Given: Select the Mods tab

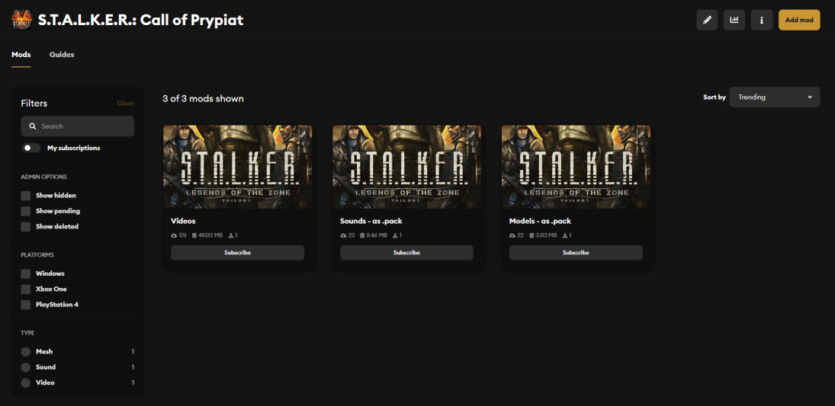Looking at the screenshot, I should click(21, 54).
